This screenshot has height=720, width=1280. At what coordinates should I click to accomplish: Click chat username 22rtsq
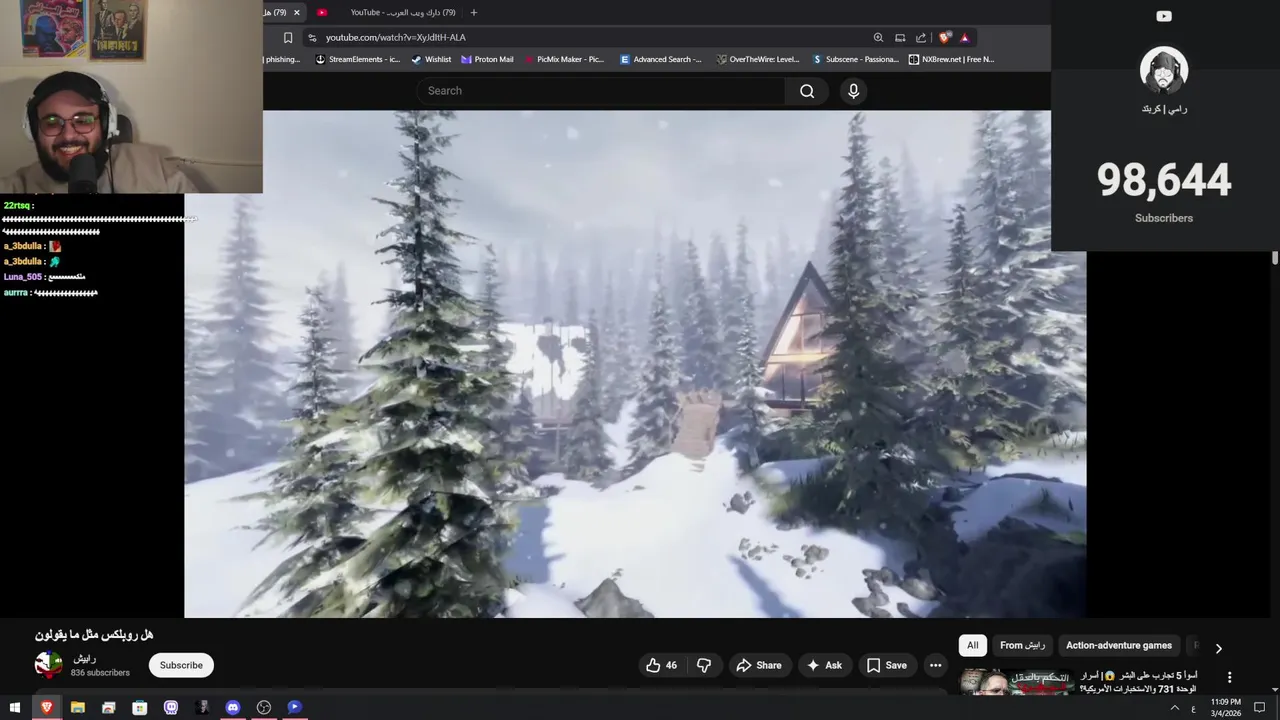coord(17,205)
